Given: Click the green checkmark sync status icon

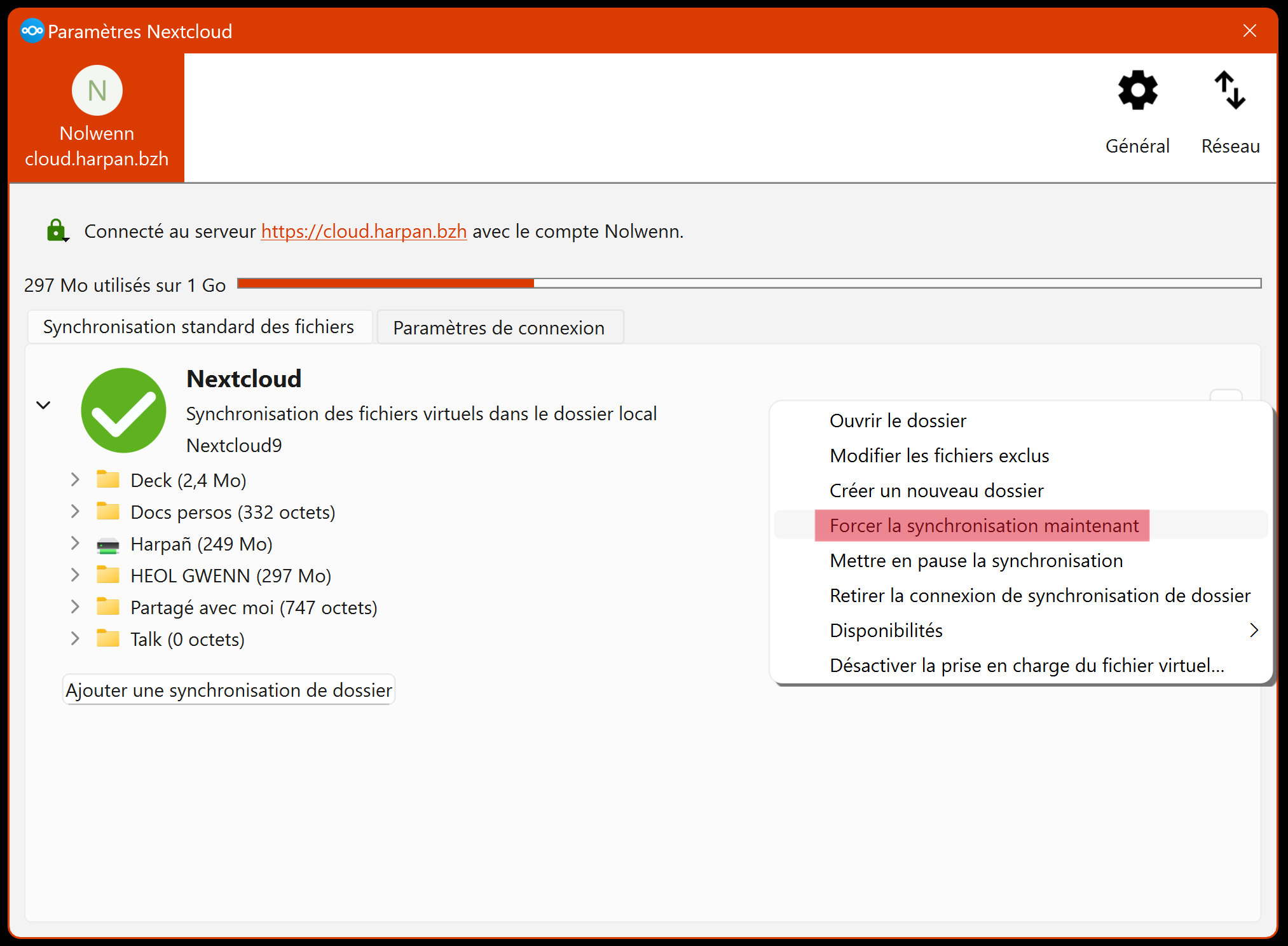Looking at the screenshot, I should pos(123,410).
